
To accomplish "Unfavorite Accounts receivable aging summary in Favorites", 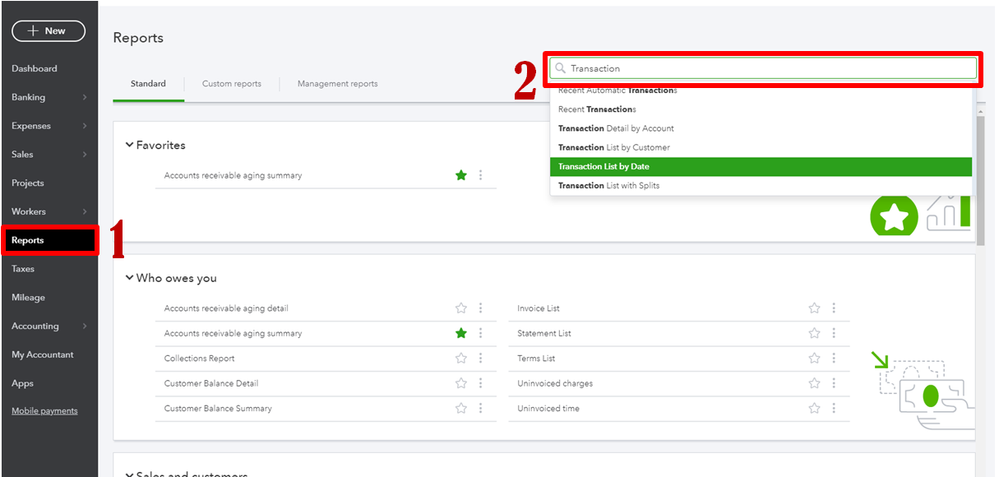I will pos(461,175).
